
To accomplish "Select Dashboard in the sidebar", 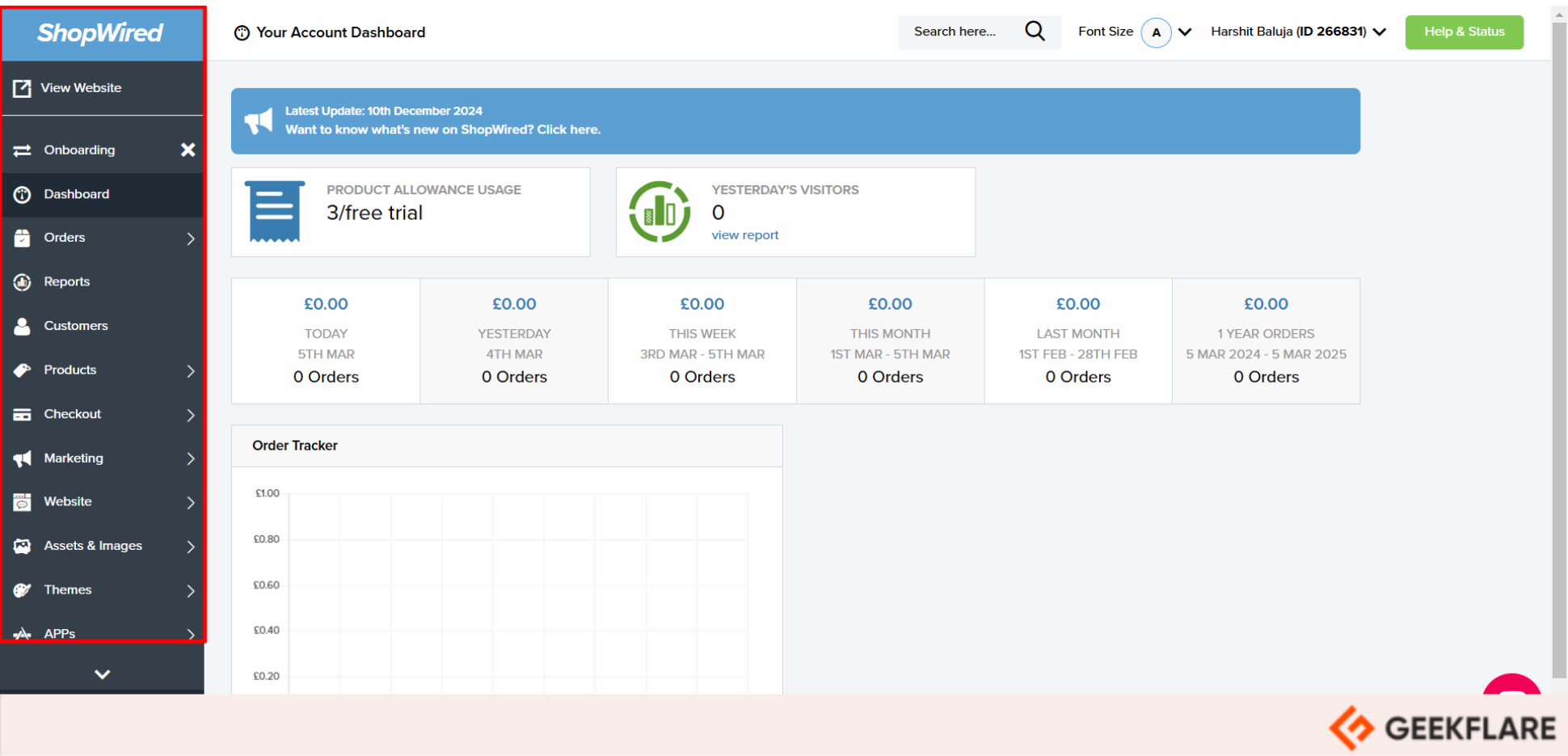I will point(102,194).
